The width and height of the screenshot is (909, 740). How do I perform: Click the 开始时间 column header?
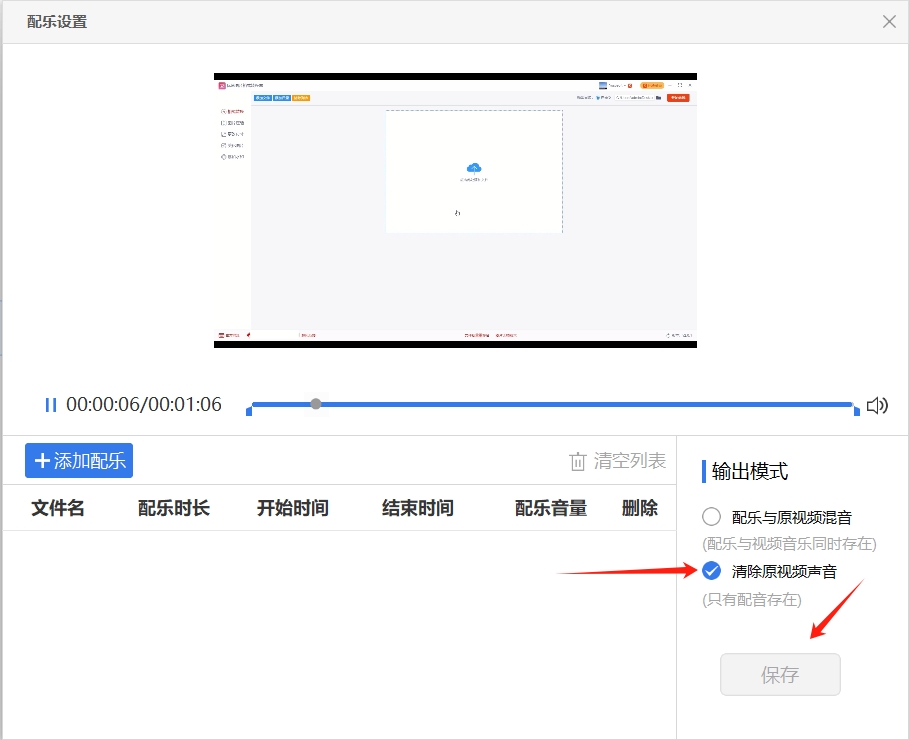(293, 508)
